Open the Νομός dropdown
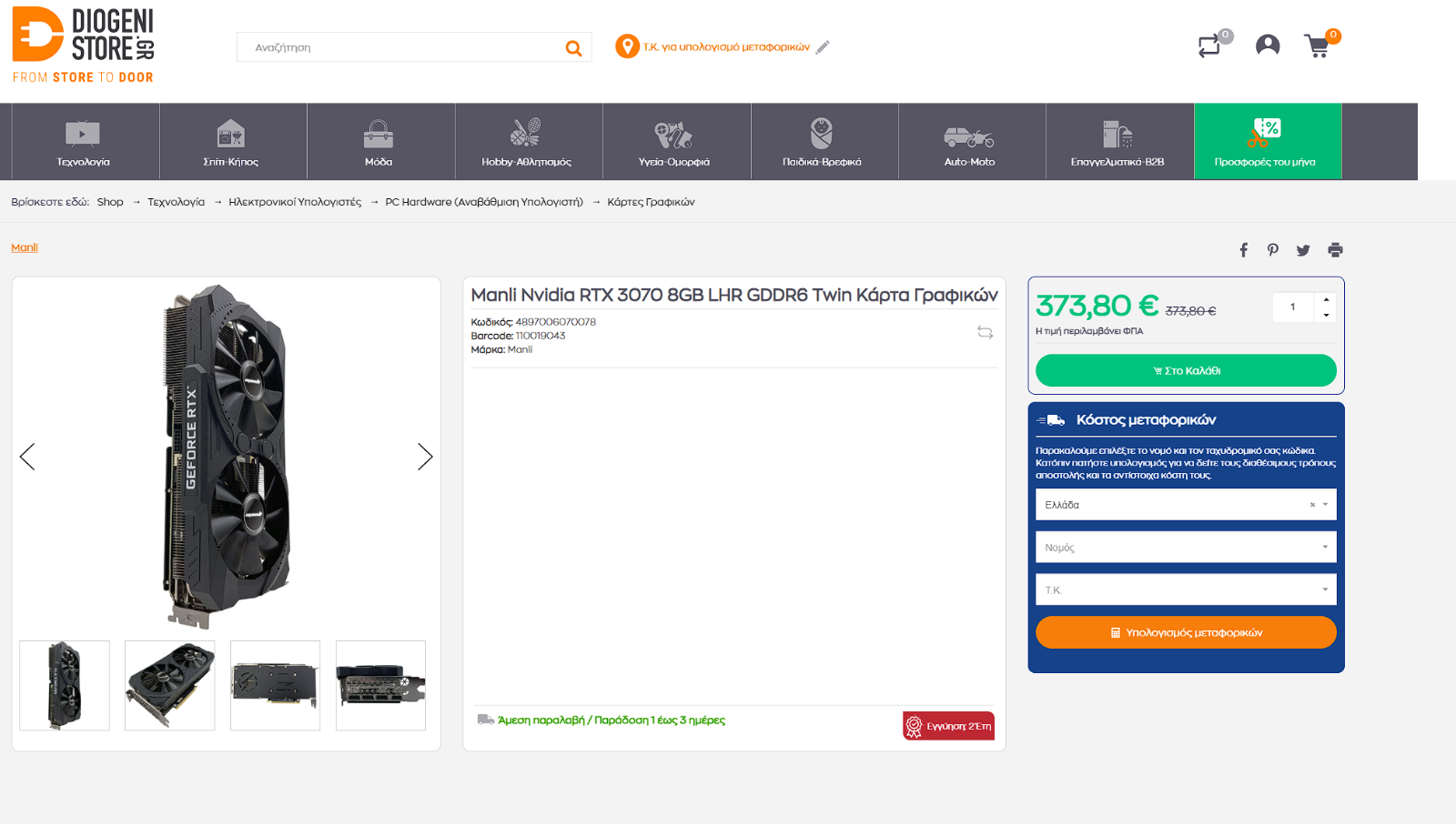This screenshot has height=826, width=1456. pyautogui.click(x=1186, y=548)
